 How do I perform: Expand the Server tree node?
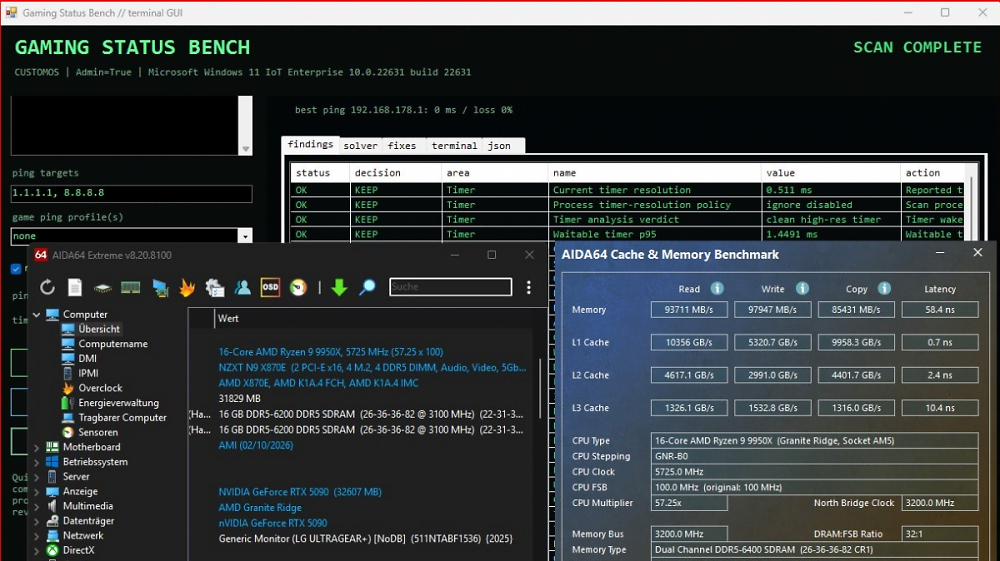[36, 477]
